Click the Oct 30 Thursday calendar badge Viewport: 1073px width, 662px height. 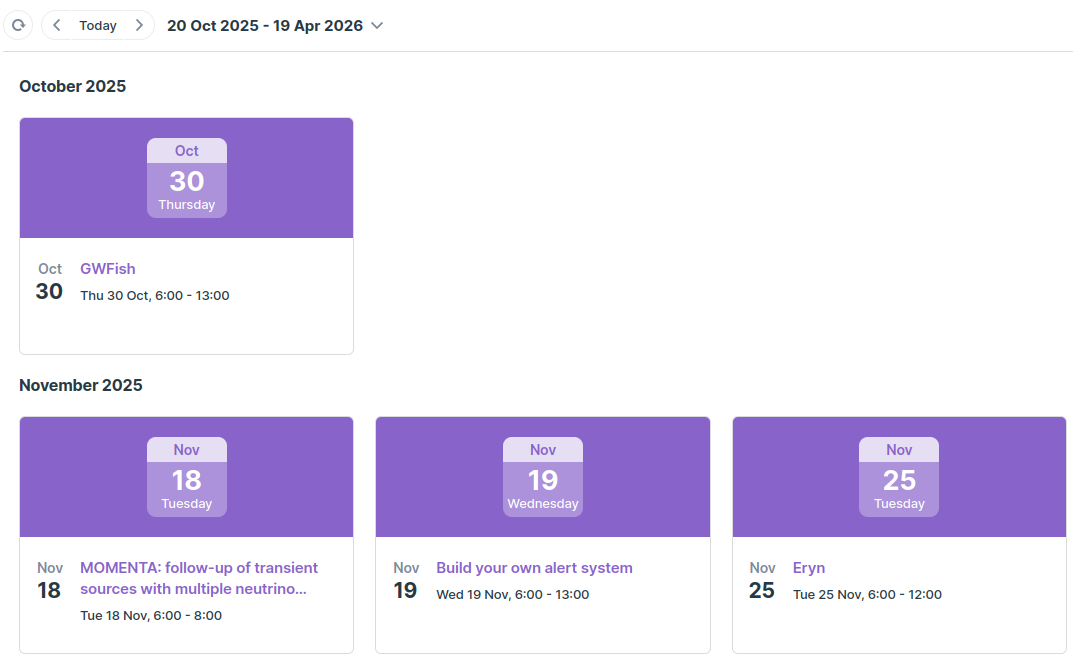tap(187, 178)
